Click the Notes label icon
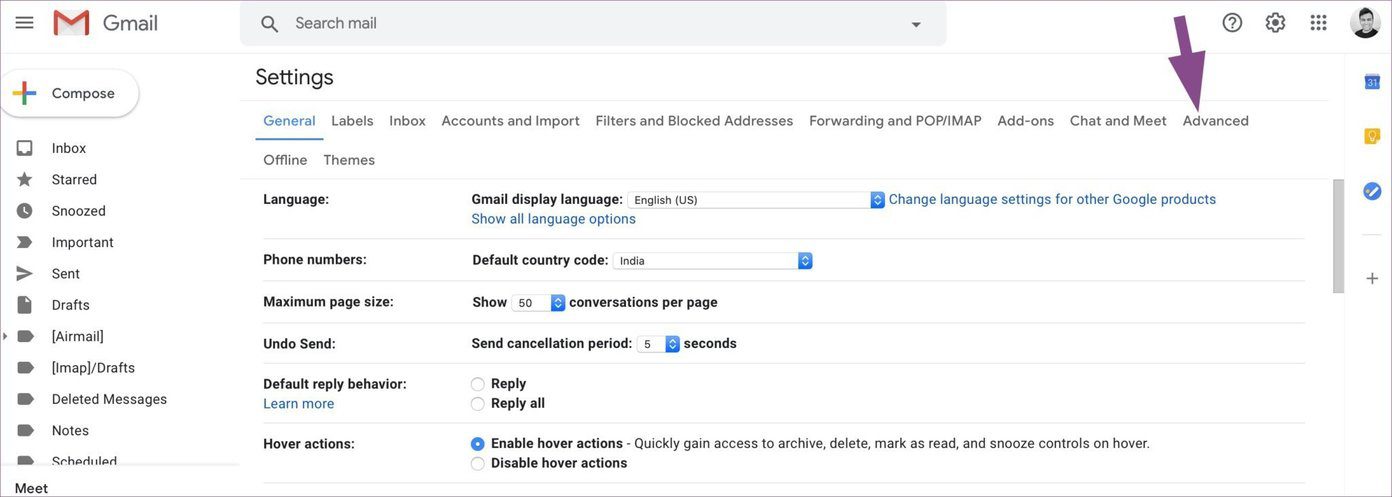 [25, 430]
